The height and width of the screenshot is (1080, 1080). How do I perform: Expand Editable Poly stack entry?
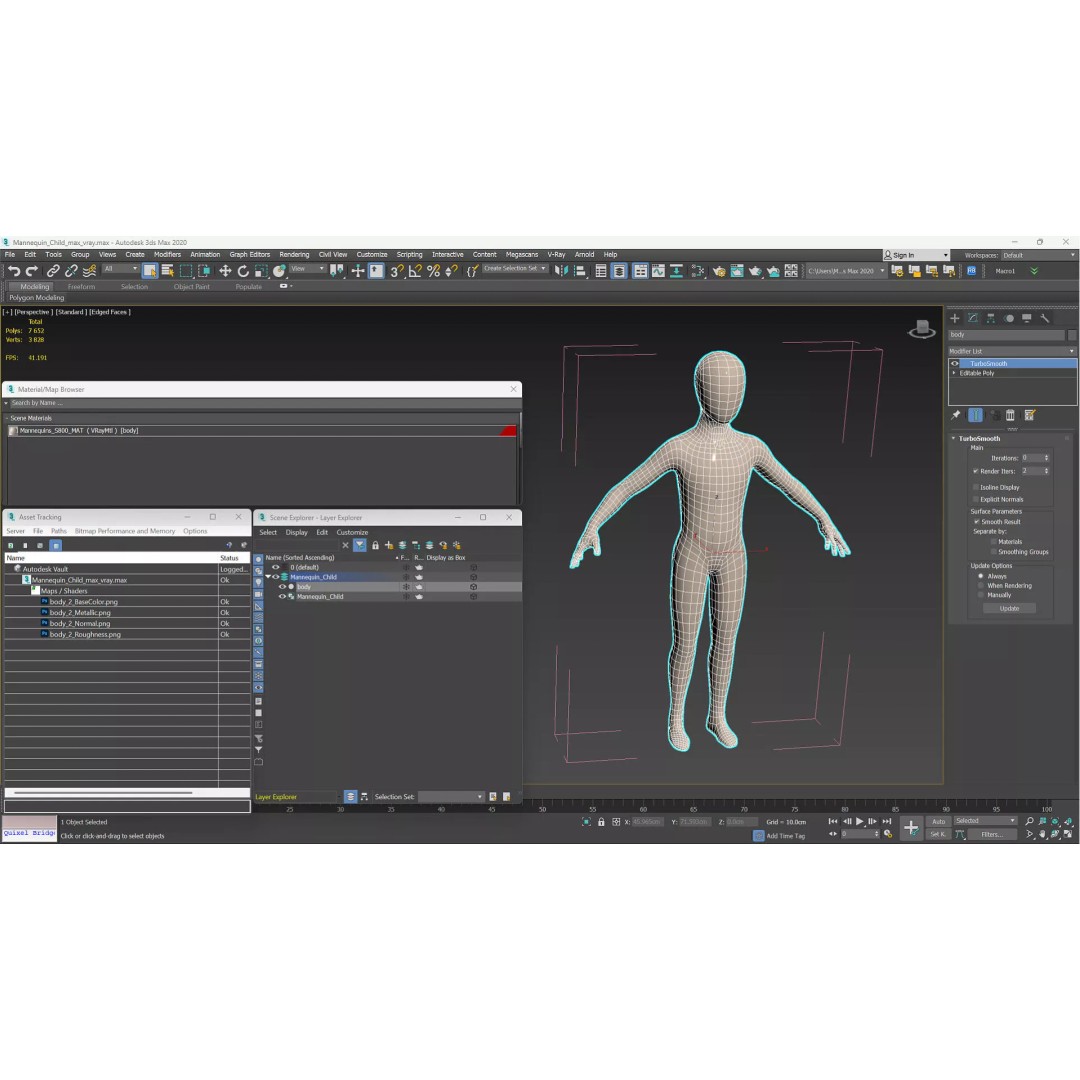point(954,373)
